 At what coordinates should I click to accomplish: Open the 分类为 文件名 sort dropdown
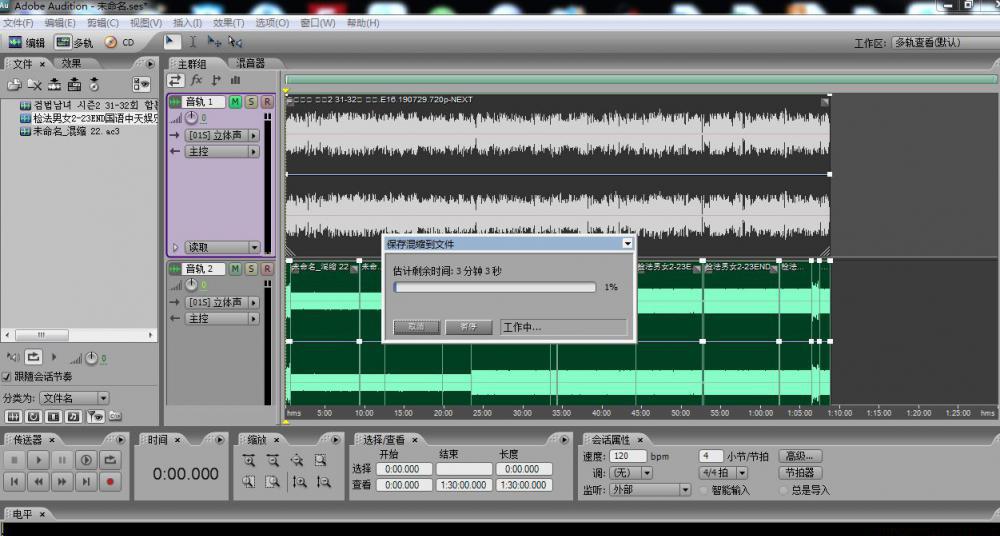click(x=74, y=398)
